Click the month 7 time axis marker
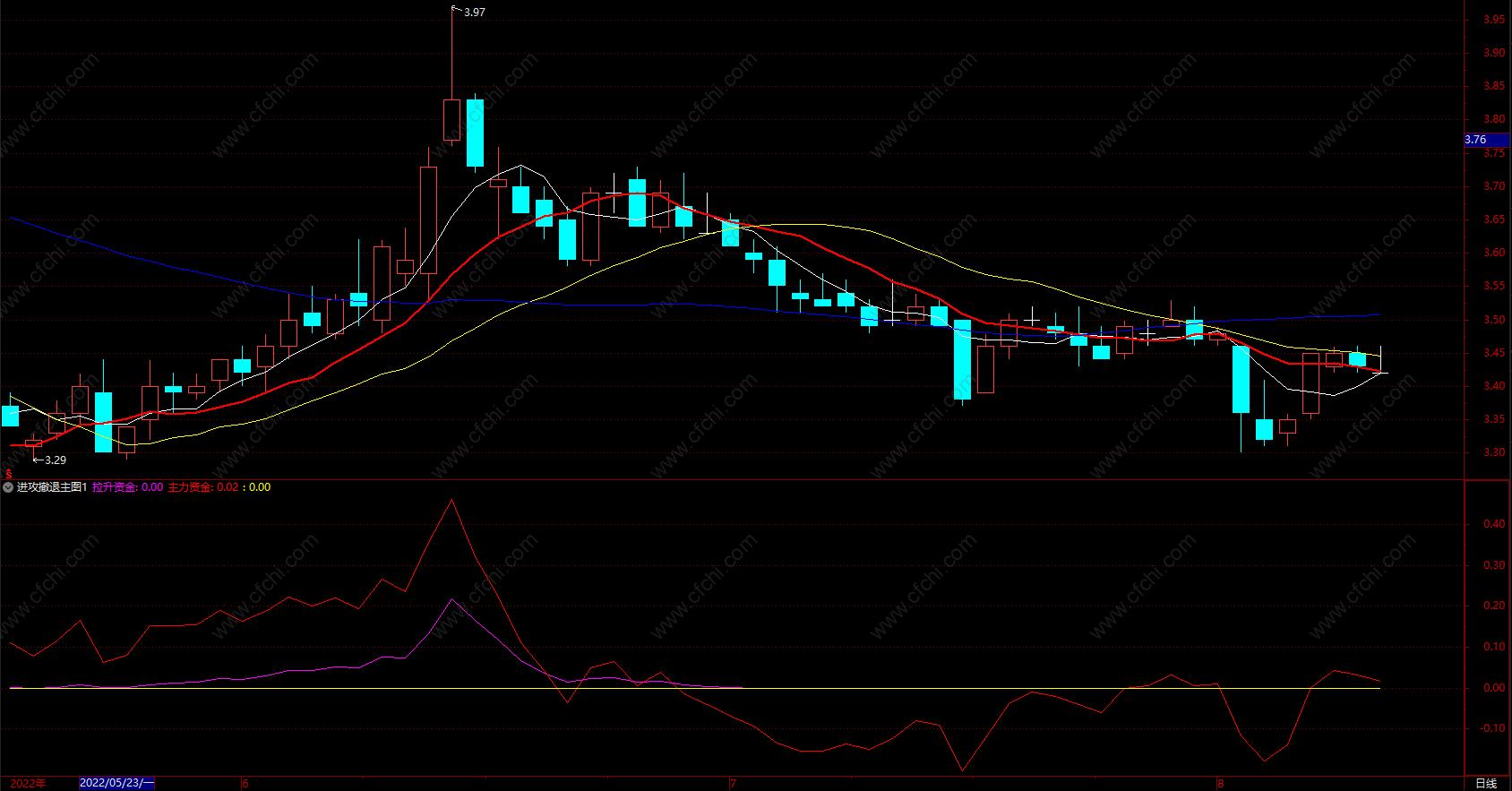Image resolution: width=1512 pixels, height=791 pixels. pos(733,784)
